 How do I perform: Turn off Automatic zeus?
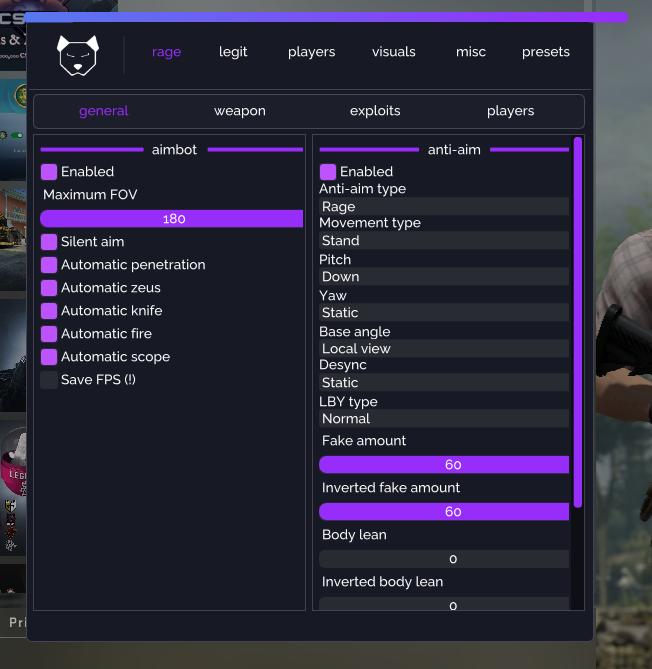click(x=49, y=288)
